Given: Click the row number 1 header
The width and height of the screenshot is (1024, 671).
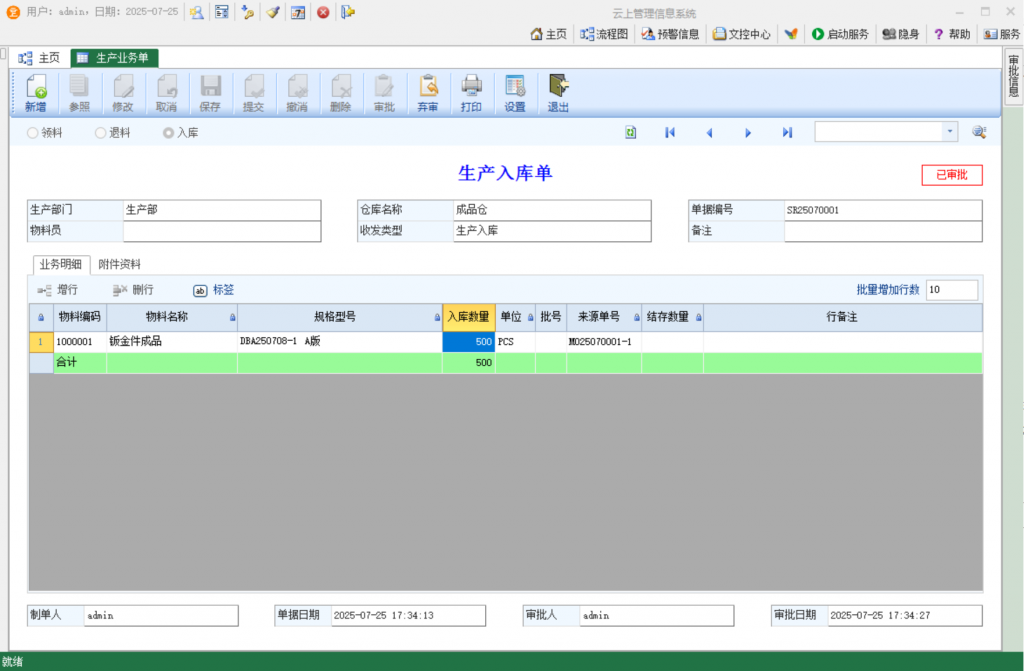Looking at the screenshot, I should [40, 341].
